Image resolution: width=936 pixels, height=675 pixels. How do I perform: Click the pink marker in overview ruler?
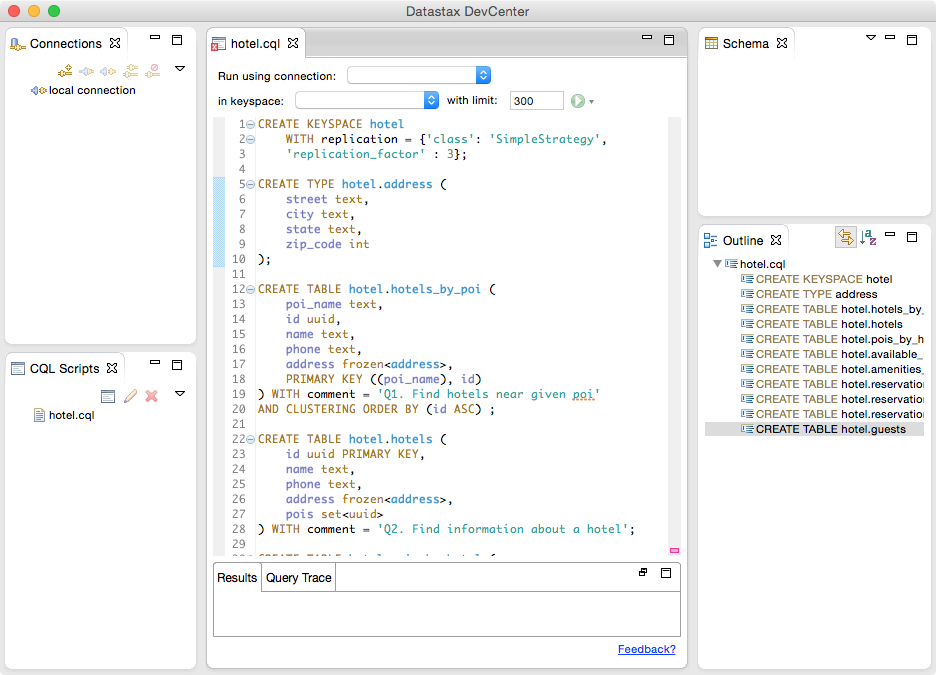click(674, 550)
